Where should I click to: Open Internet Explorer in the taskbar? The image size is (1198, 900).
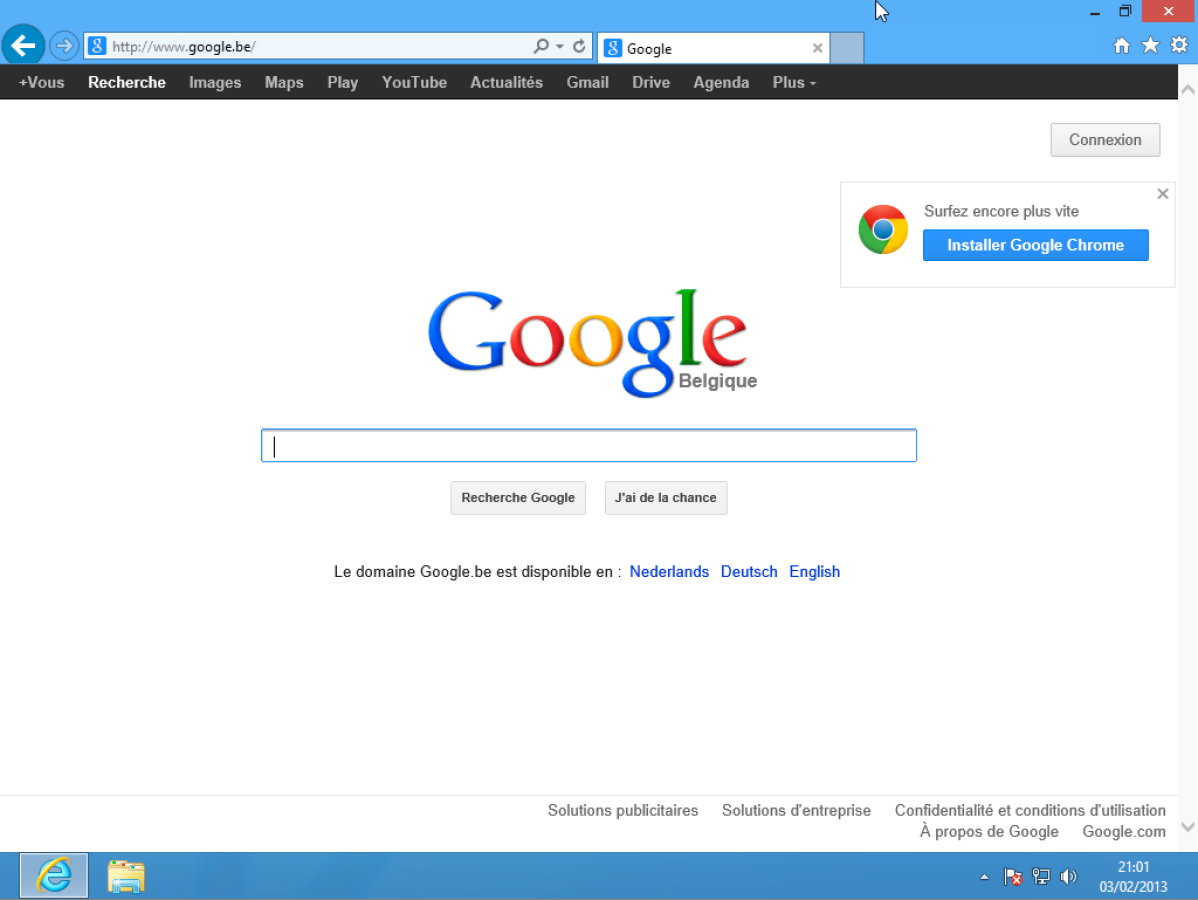pos(53,876)
